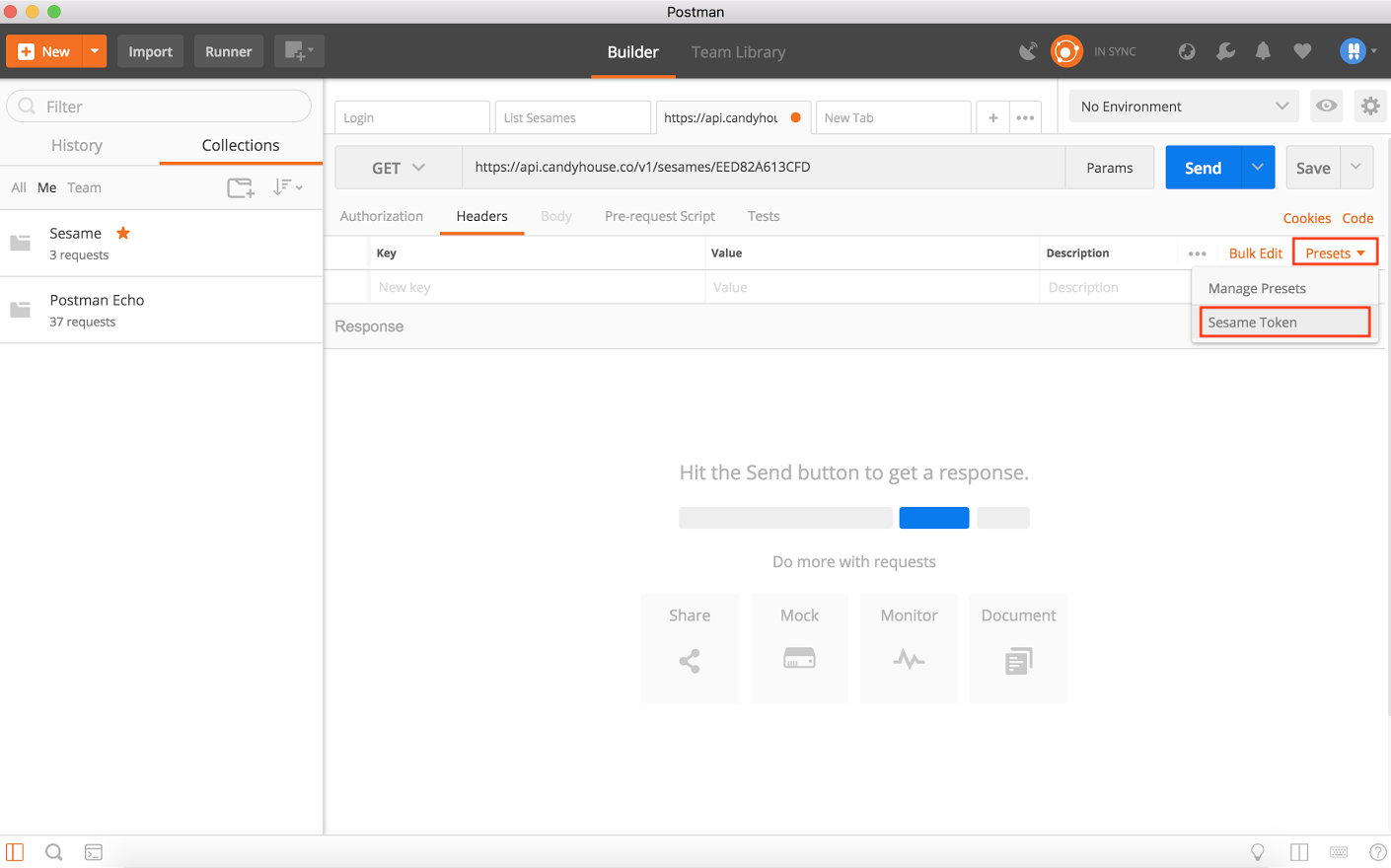
Task: Open the Cookies link
Action: (x=1306, y=218)
